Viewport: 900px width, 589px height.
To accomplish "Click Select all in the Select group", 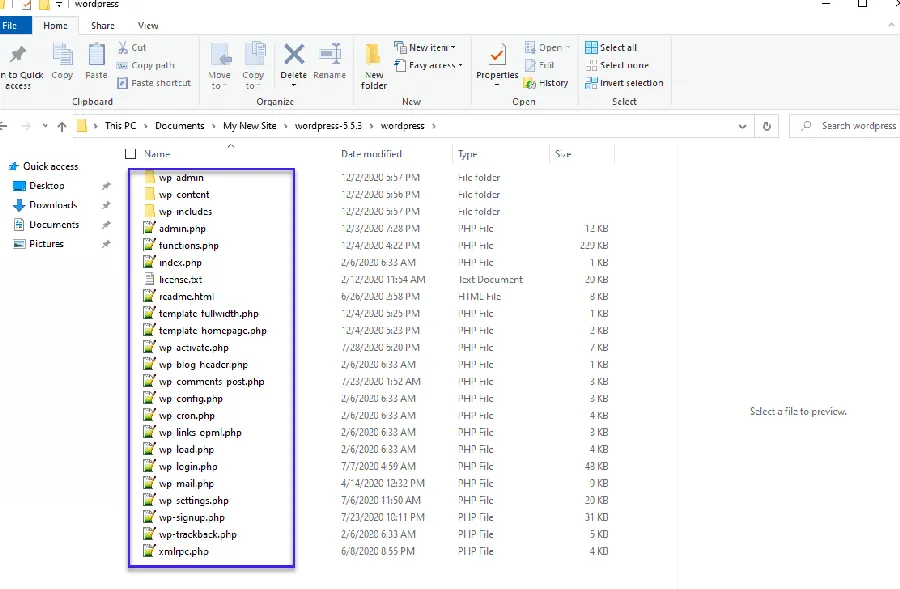I will pyautogui.click(x=611, y=48).
